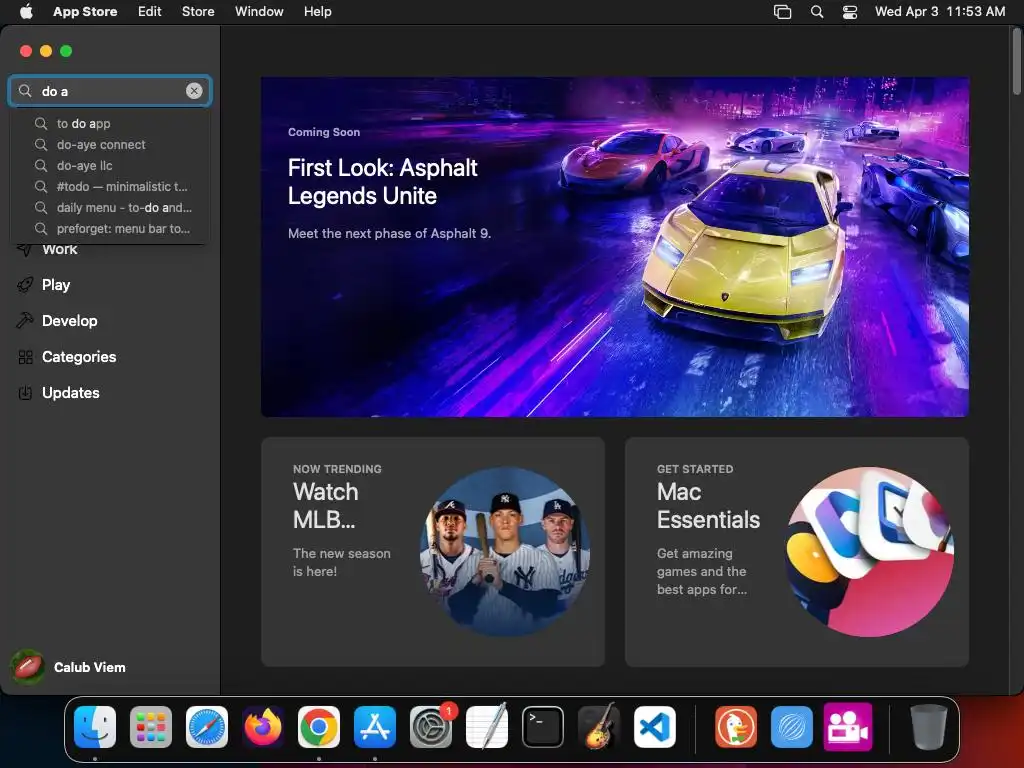The height and width of the screenshot is (768, 1024).
Task: Click the Play rocket icon
Action: (25, 285)
